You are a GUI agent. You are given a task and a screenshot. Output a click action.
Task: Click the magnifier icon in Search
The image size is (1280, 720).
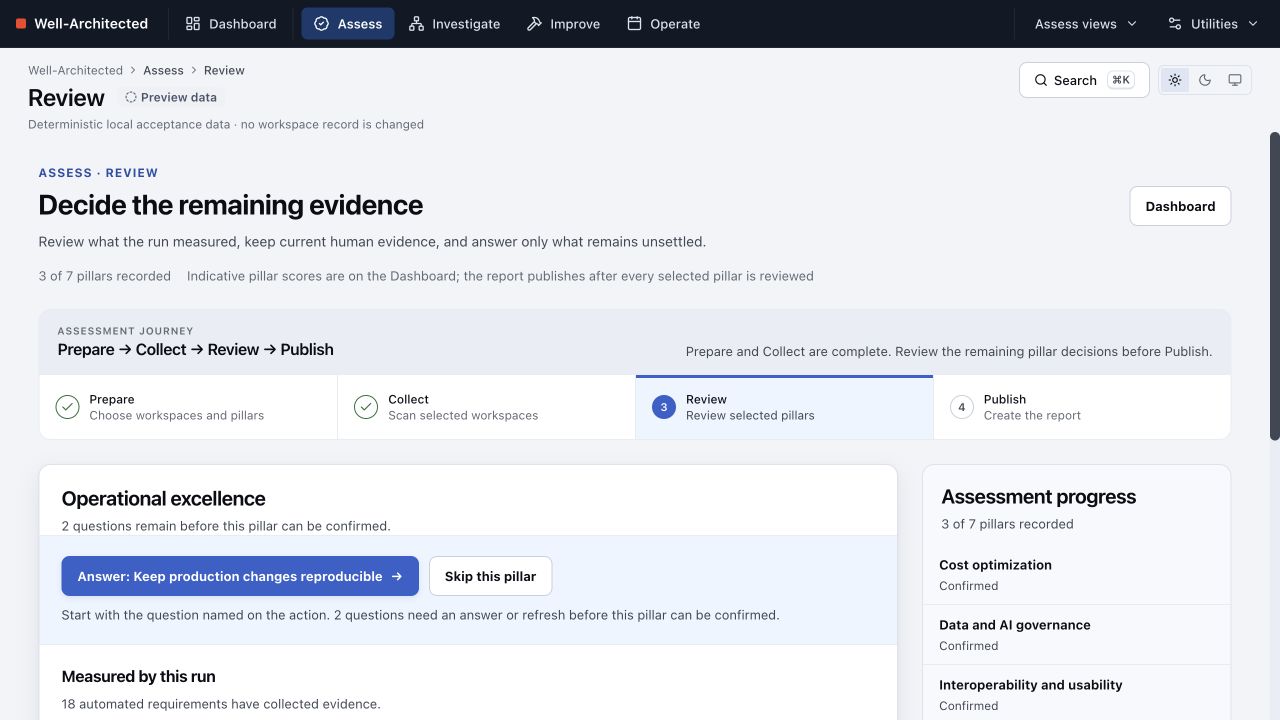[x=1041, y=80]
